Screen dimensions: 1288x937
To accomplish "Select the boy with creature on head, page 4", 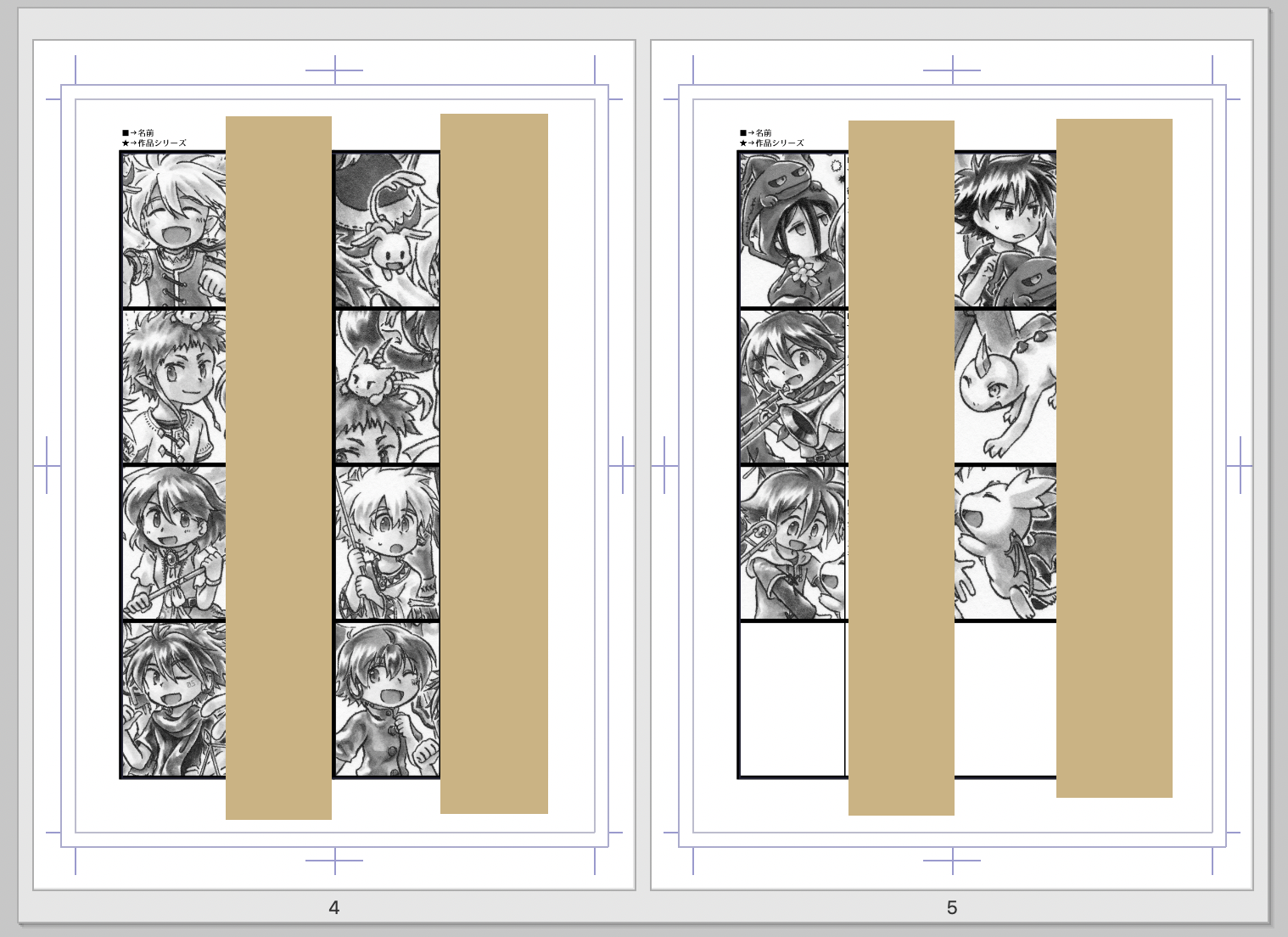I will [x=174, y=386].
